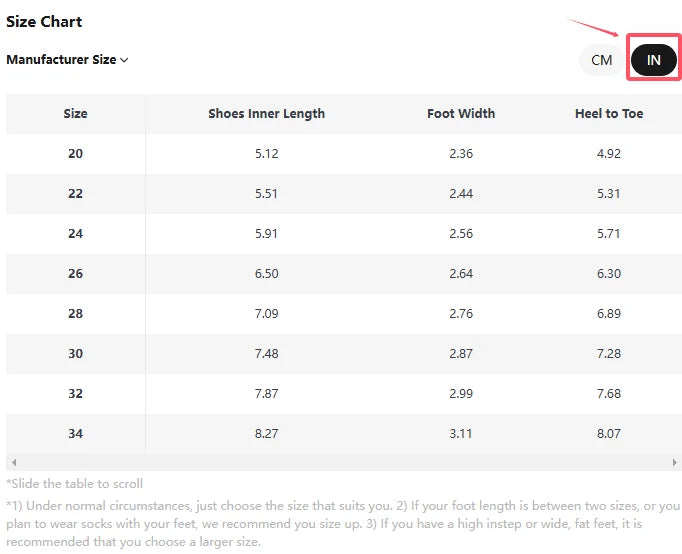Select size 20 in the table
The image size is (682, 554).
pos(75,154)
